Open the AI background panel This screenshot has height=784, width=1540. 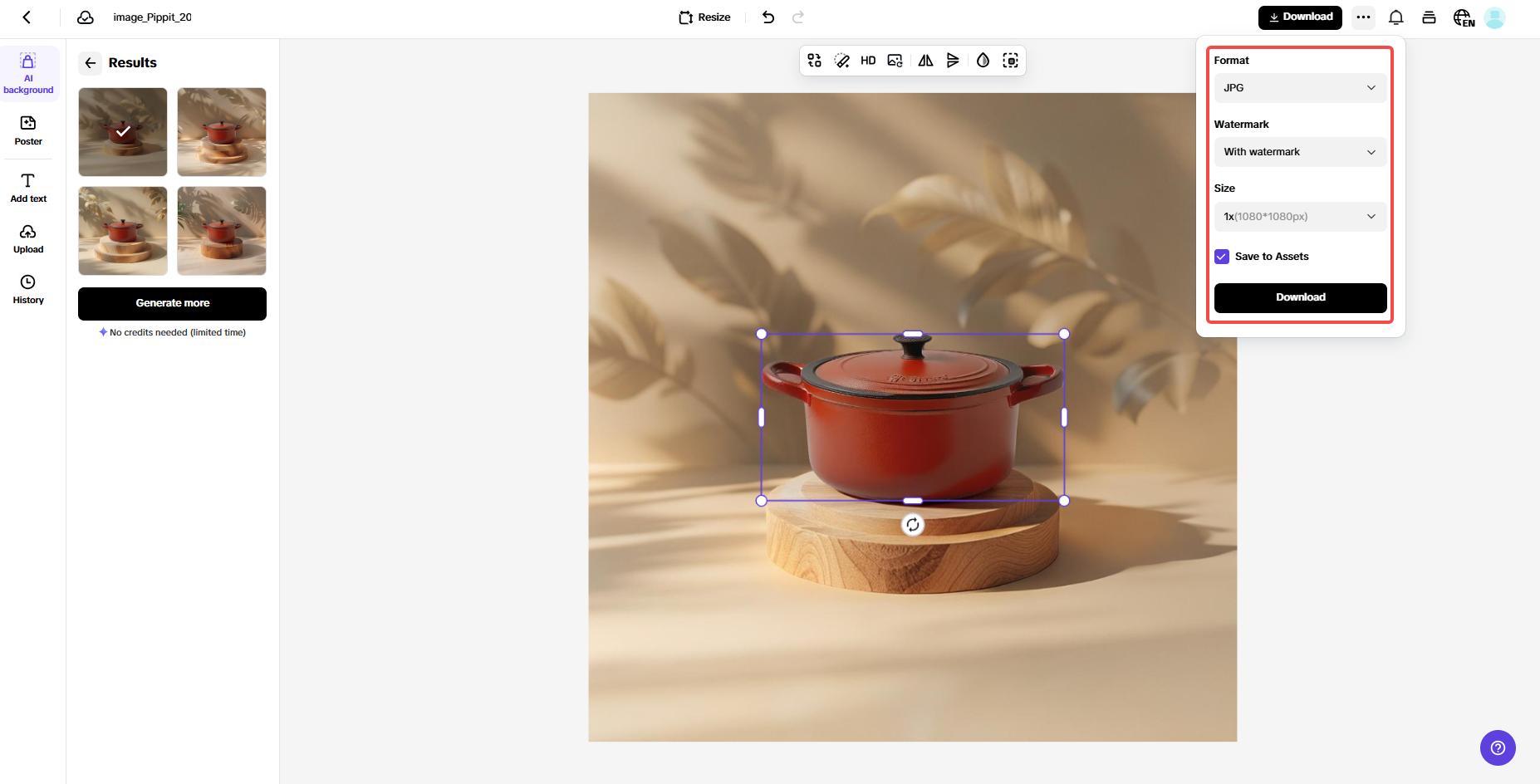[28, 74]
